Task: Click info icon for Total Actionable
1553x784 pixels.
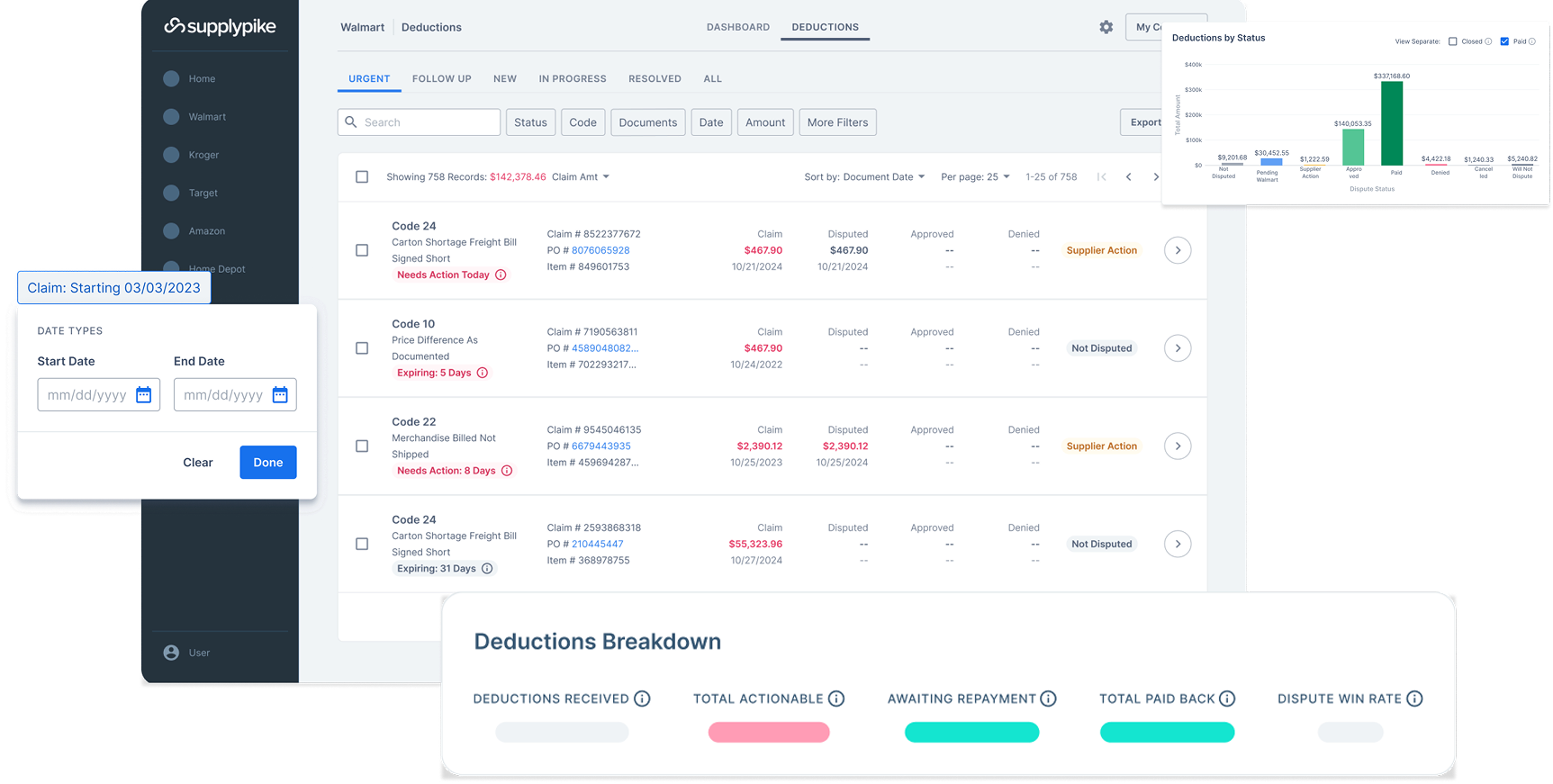Action: (x=836, y=699)
